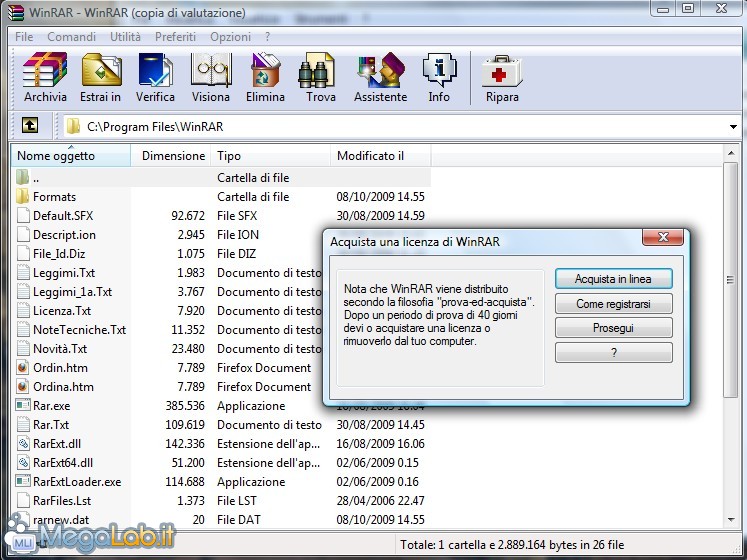Select the Rar.Txt file name
Screen dimensions: 747x560
click(51, 425)
